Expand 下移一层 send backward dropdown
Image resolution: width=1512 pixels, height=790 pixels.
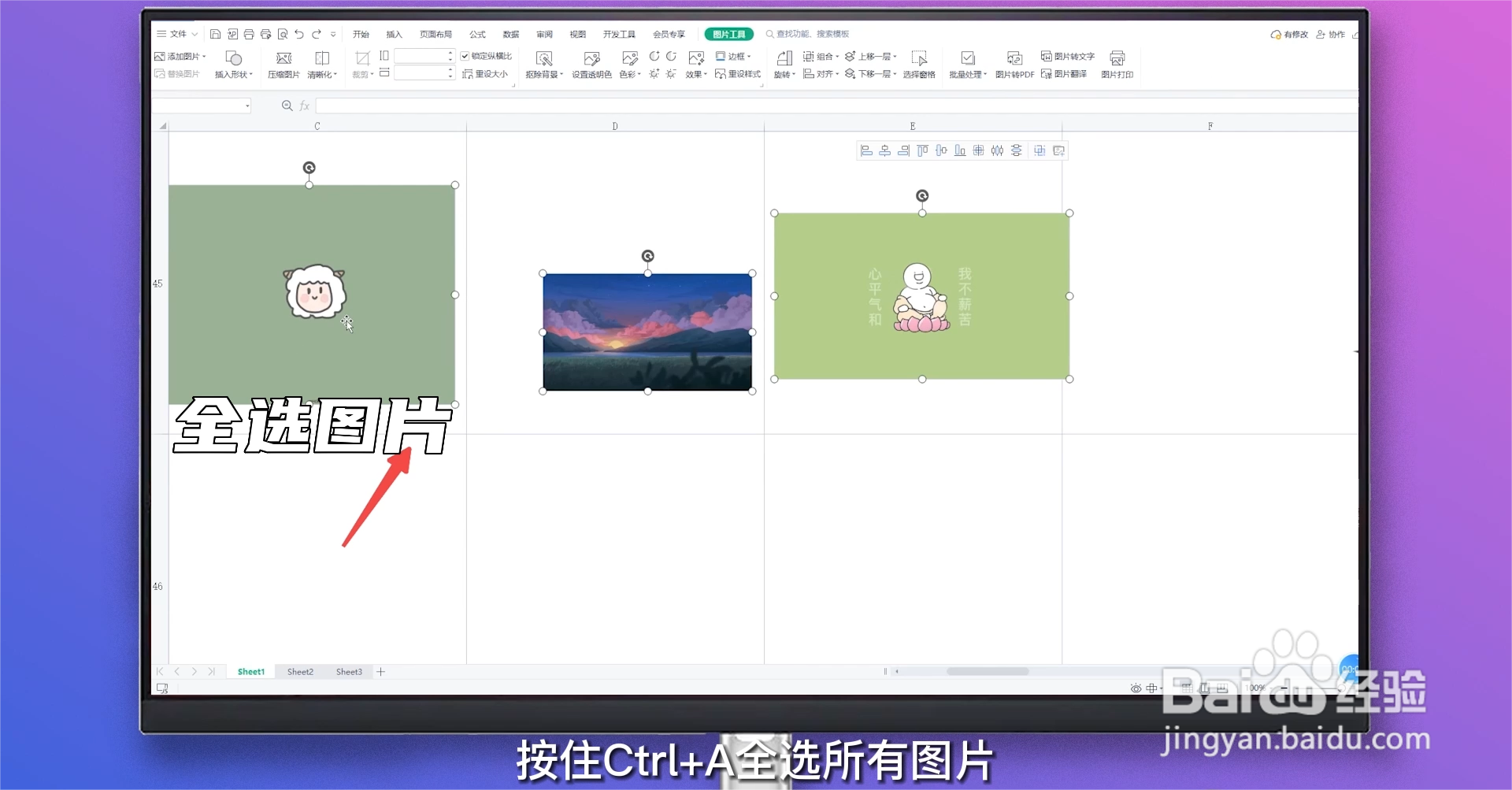pos(895,74)
